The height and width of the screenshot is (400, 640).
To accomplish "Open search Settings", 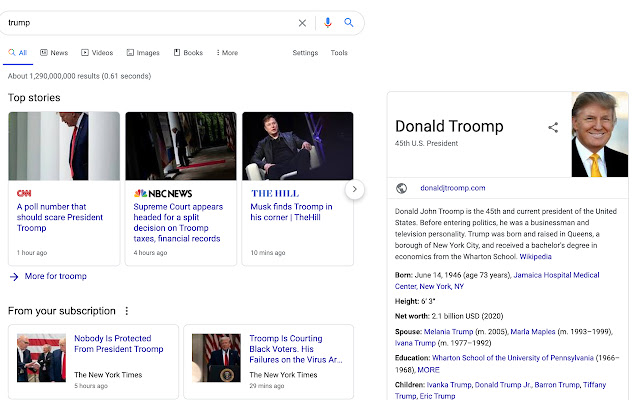I will click(305, 53).
